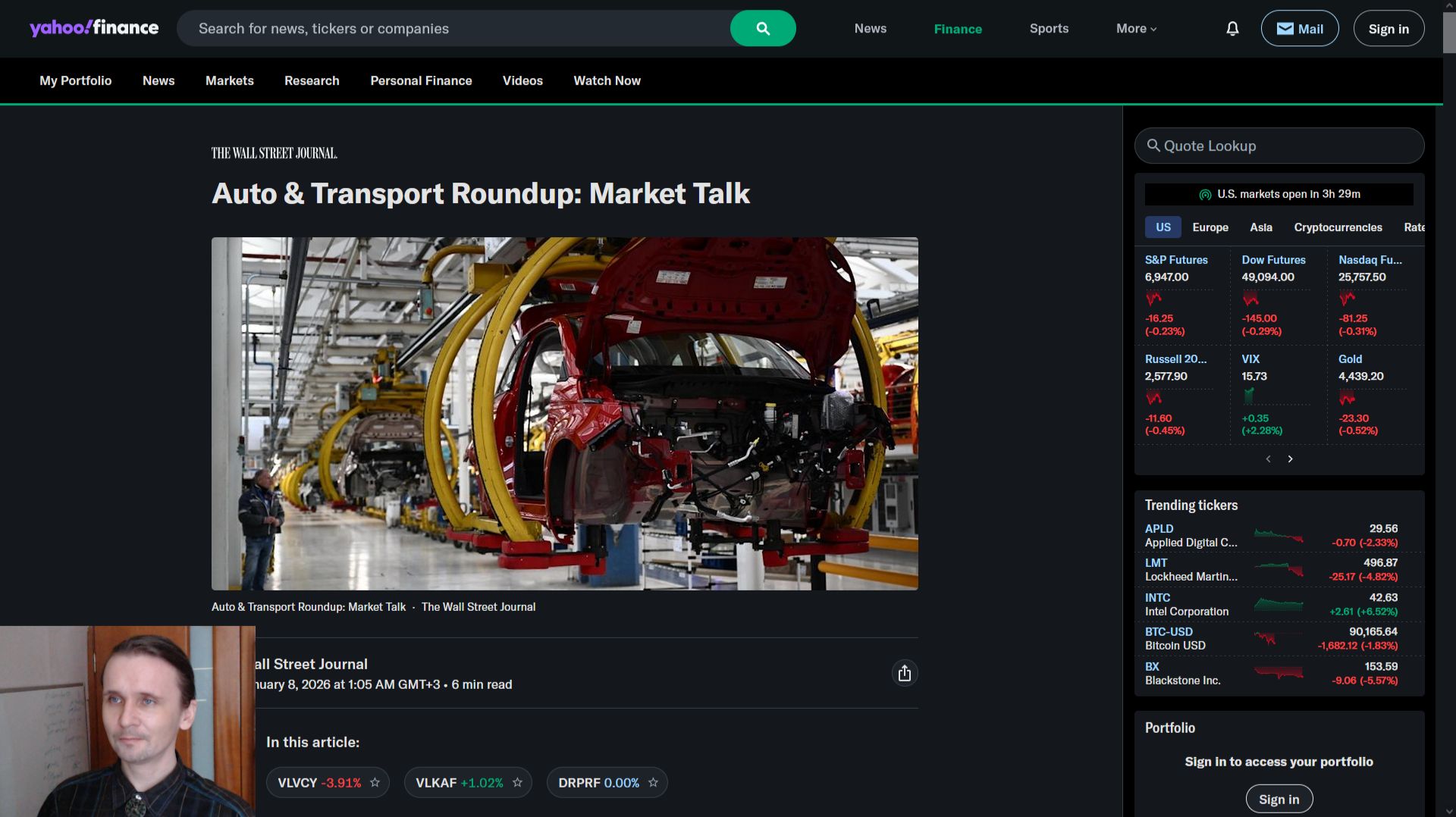The width and height of the screenshot is (1456, 817).
Task: Open the VIX quote link
Action: [x=1250, y=359]
